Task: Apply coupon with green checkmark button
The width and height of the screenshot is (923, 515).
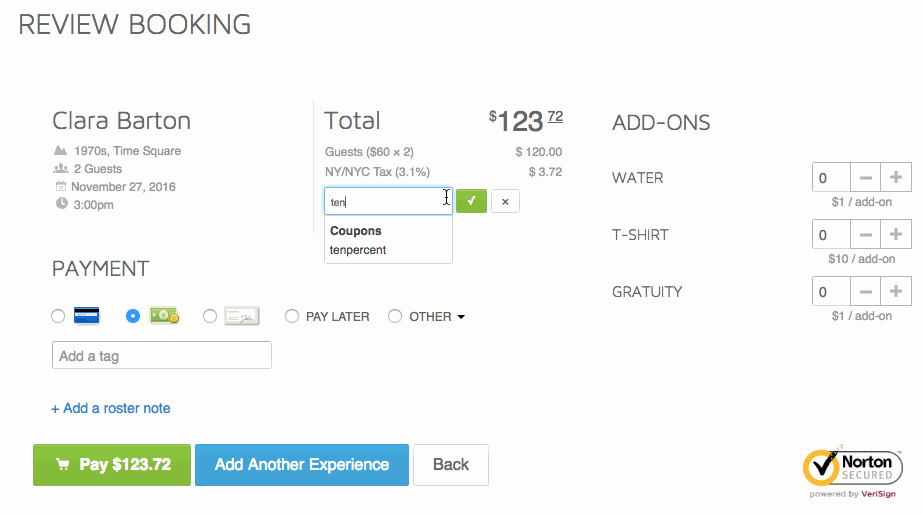Action: [472, 201]
